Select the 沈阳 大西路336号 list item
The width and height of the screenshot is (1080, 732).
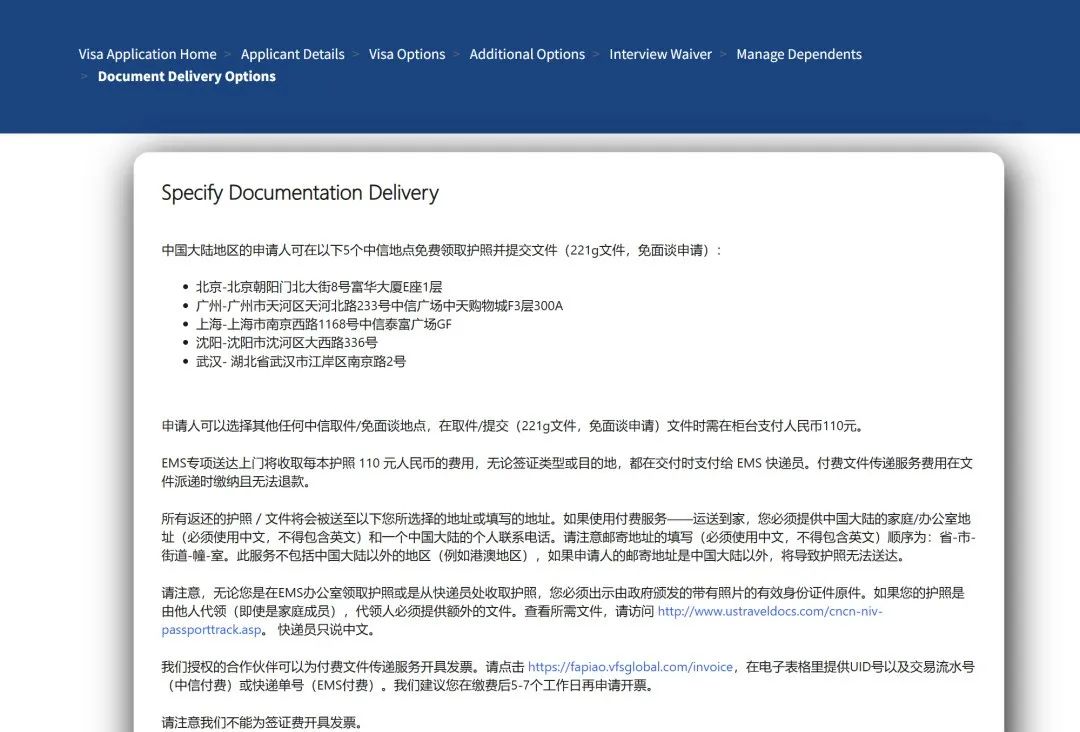click(287, 343)
